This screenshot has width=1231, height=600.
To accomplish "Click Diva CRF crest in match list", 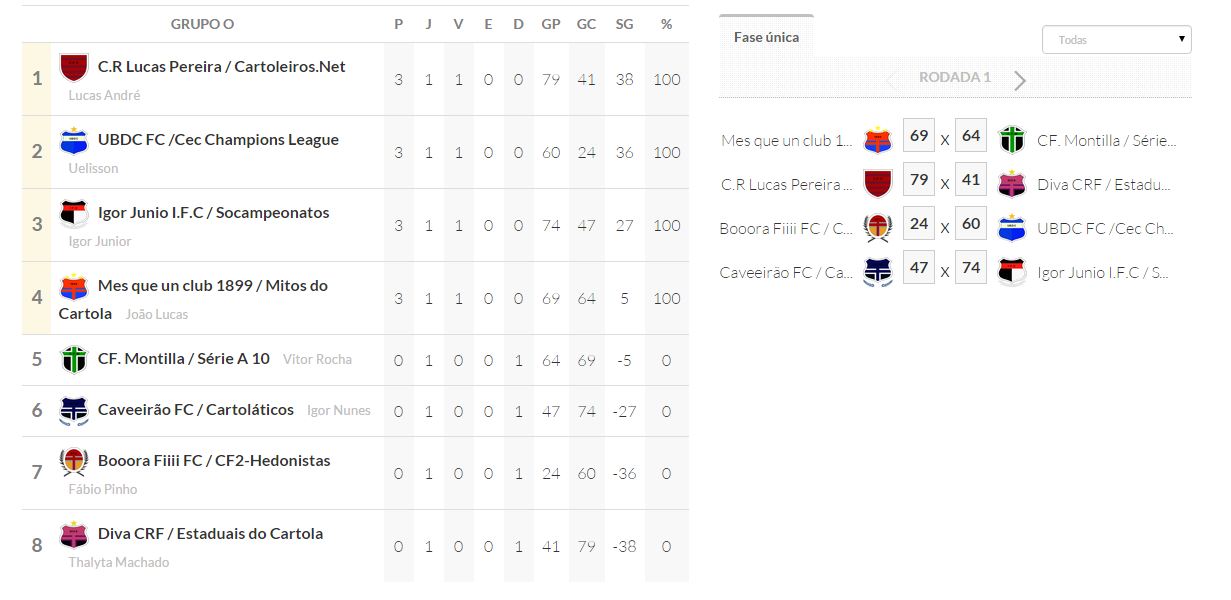I will pos(1012,184).
